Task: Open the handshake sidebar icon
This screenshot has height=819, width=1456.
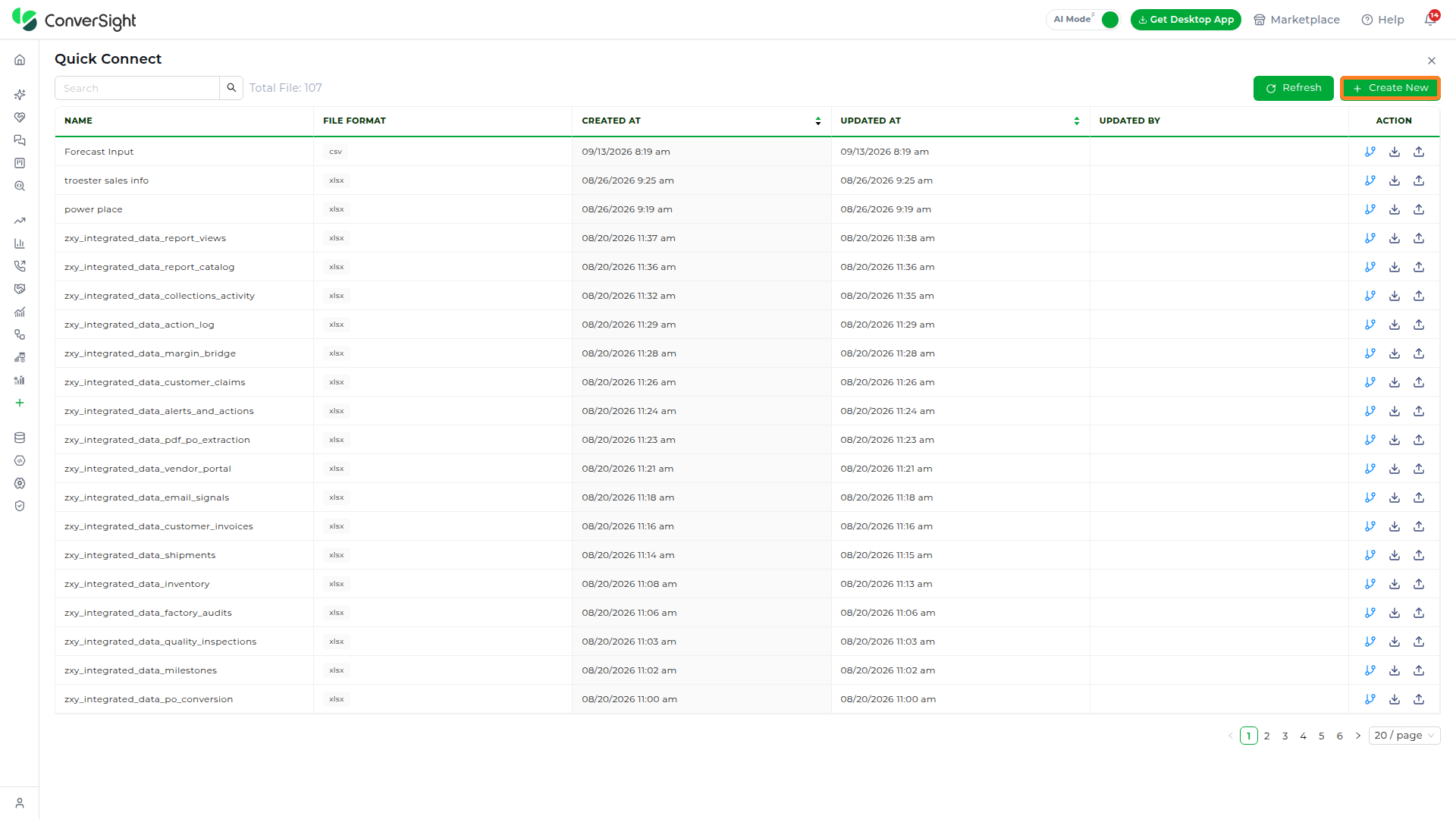Action: (20, 289)
